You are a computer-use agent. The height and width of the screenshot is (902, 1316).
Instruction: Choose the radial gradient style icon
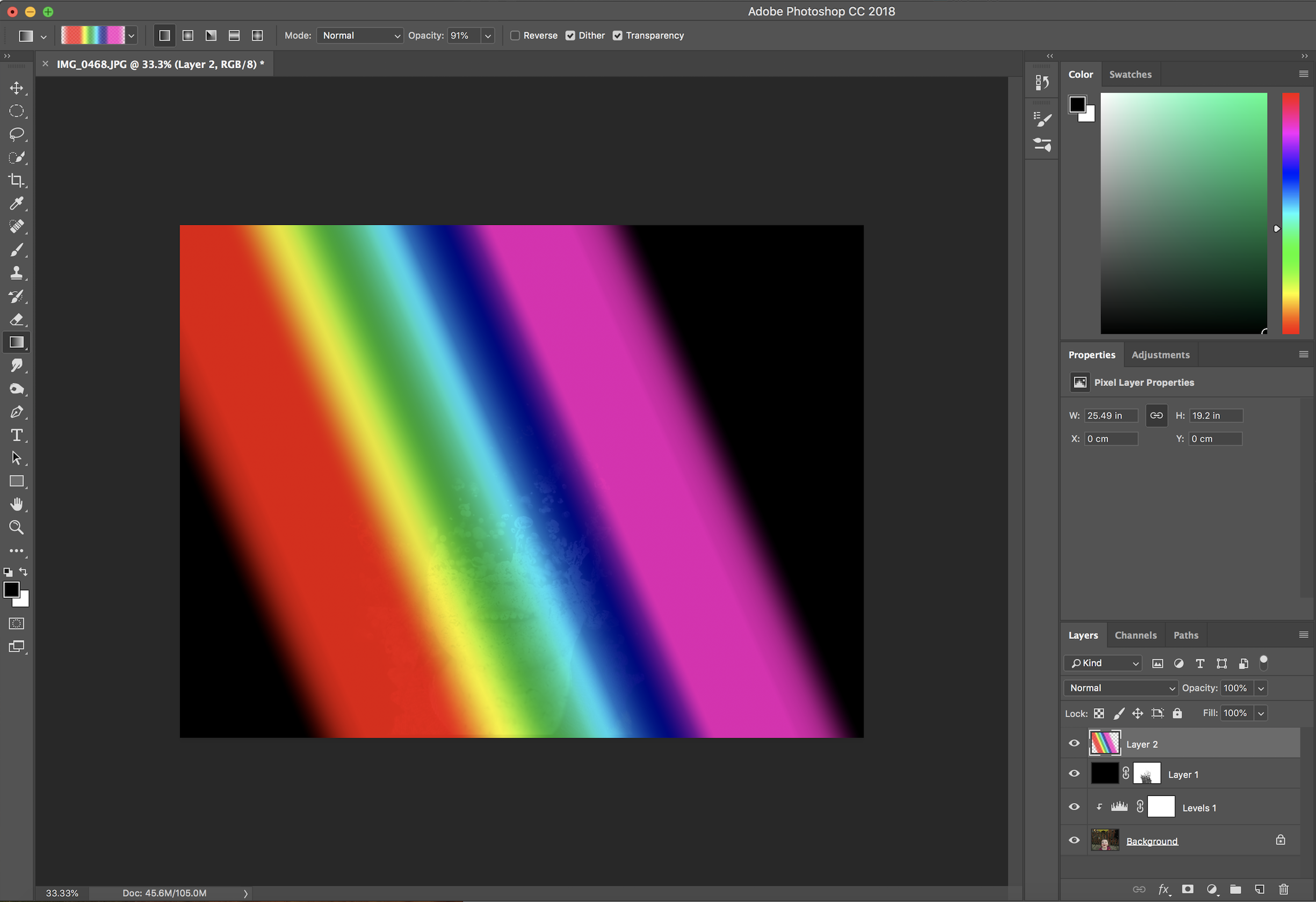tap(188, 35)
